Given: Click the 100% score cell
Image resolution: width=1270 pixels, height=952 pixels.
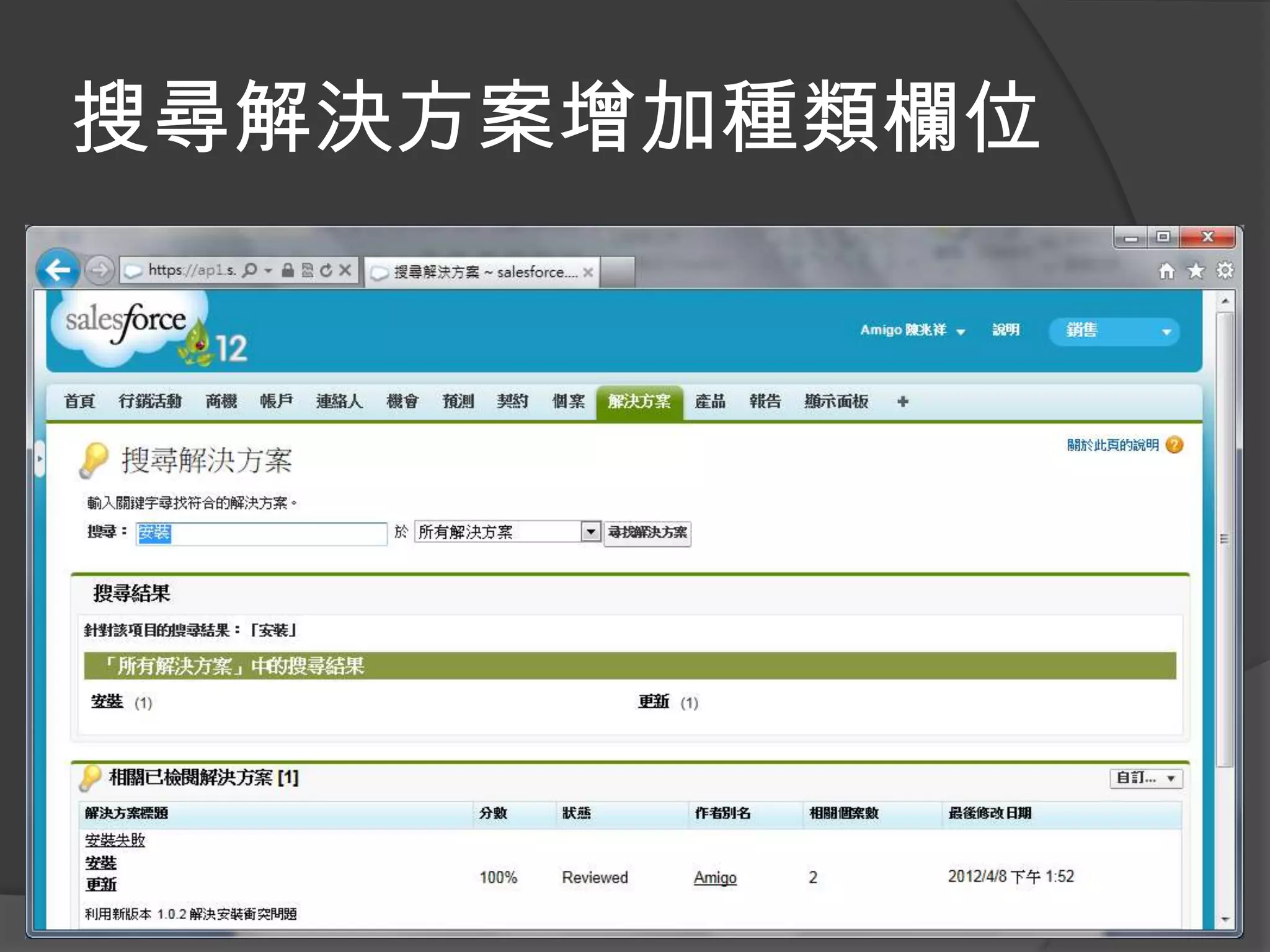Looking at the screenshot, I should (499, 878).
